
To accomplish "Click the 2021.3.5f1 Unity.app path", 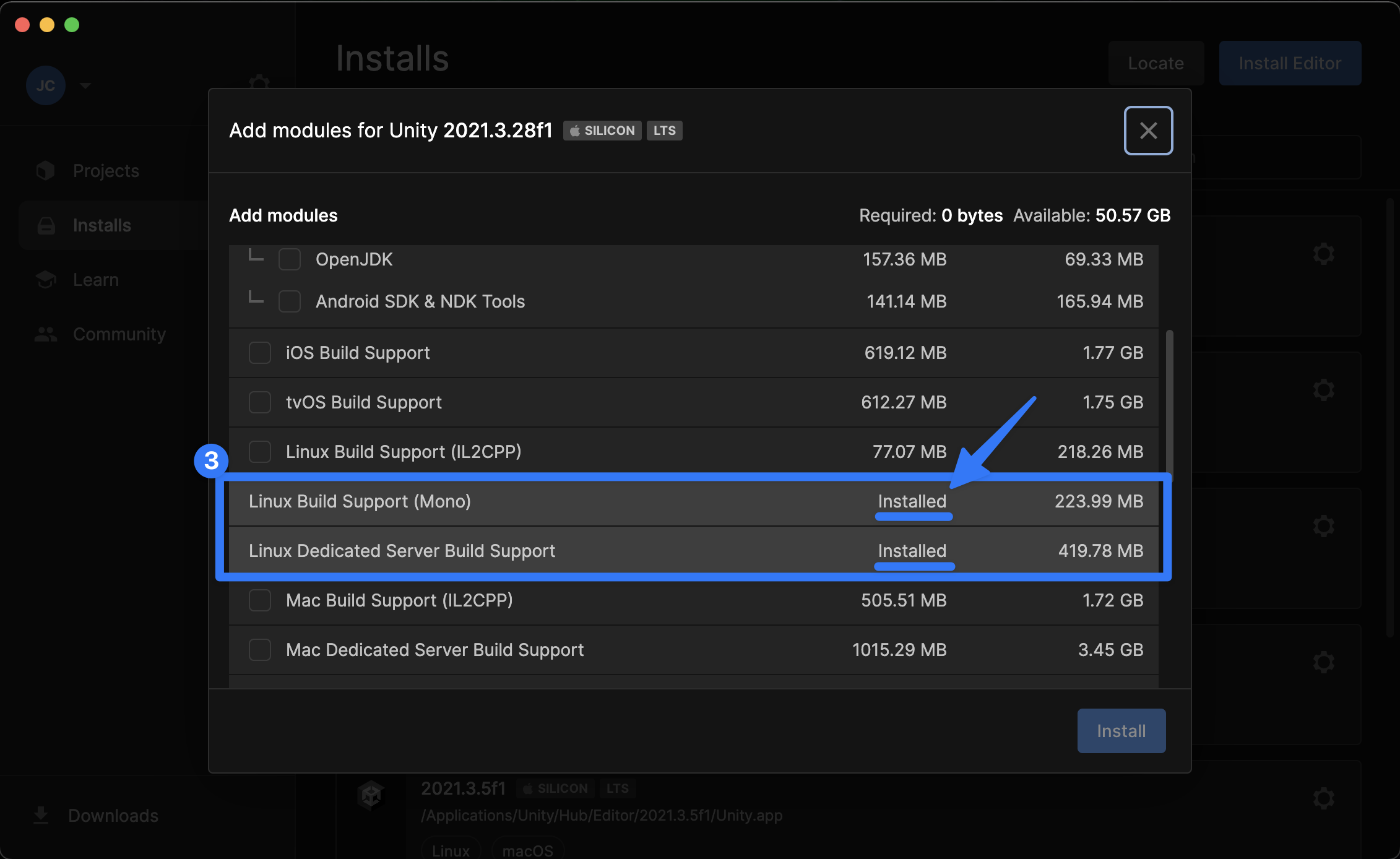I will click(602, 816).
